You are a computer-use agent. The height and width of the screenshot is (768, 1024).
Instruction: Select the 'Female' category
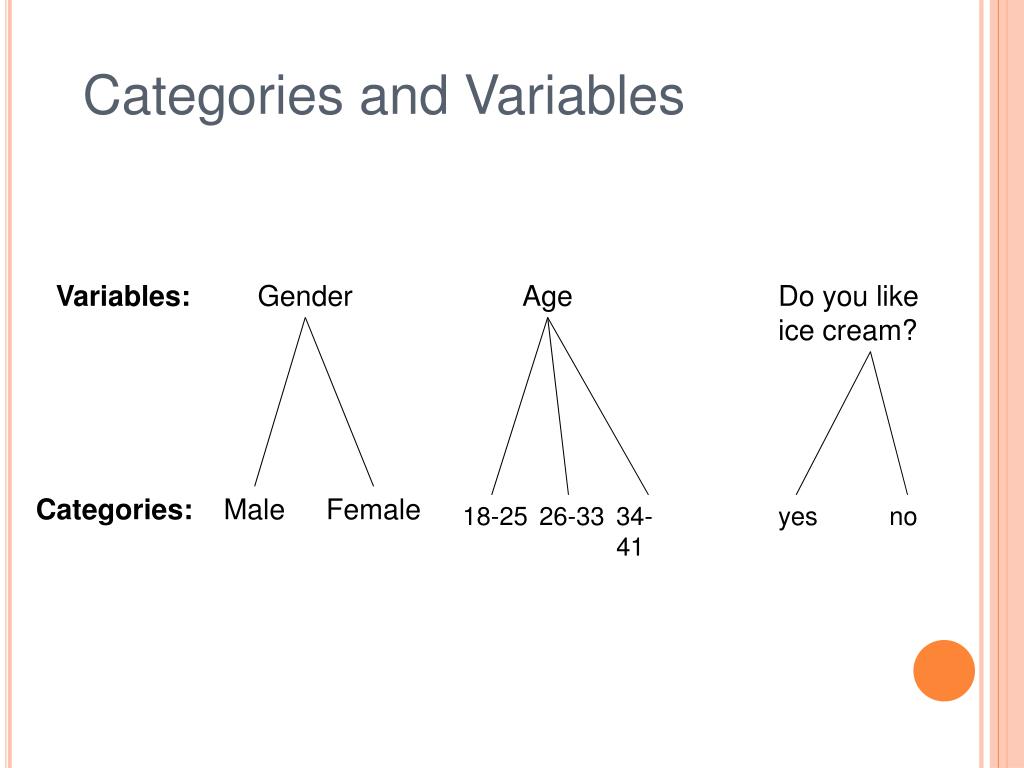[374, 509]
